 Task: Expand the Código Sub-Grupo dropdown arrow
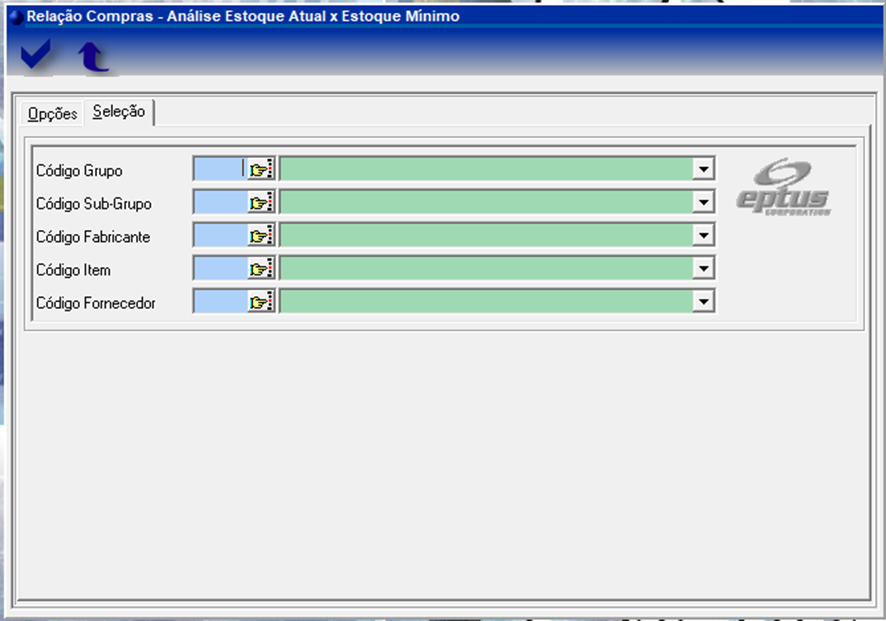tap(704, 203)
